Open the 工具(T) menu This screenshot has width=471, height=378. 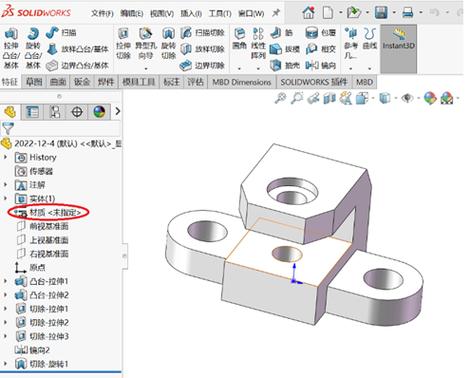click(x=220, y=14)
